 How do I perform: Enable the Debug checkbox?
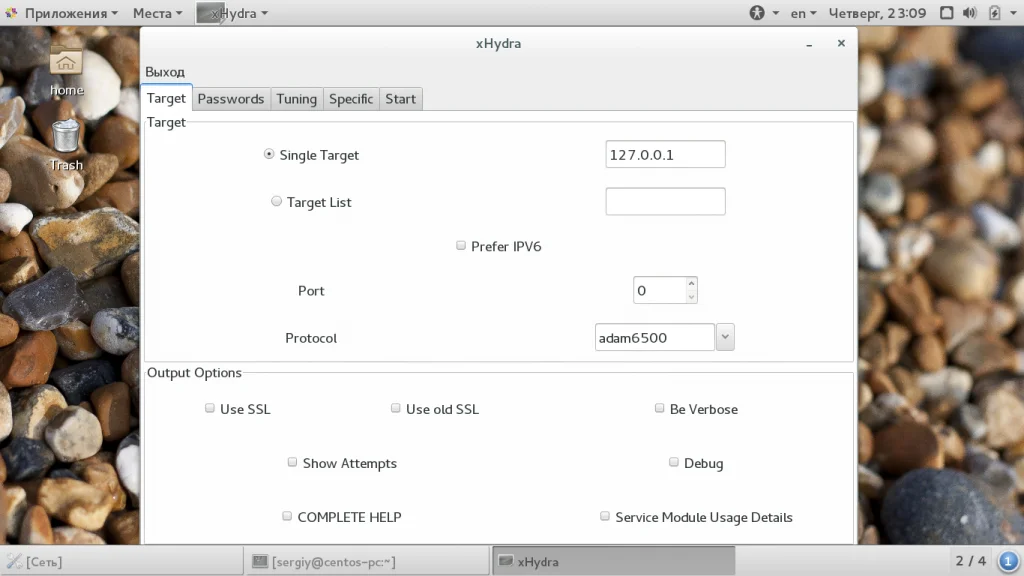pyautogui.click(x=673, y=462)
